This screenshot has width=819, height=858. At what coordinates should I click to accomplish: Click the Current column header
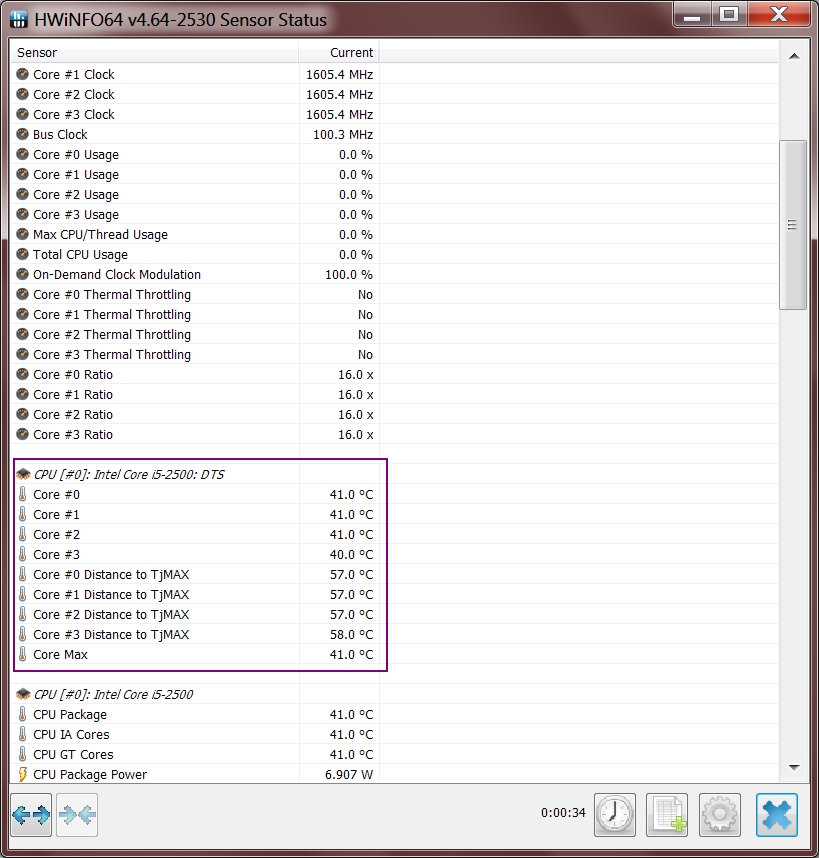pyautogui.click(x=339, y=53)
